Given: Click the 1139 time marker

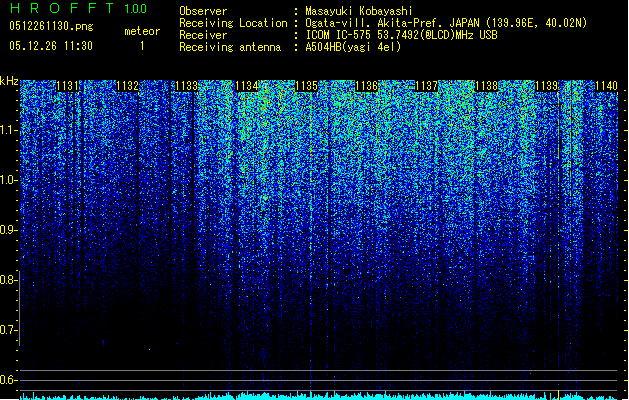Looking at the screenshot, I should tap(547, 86).
